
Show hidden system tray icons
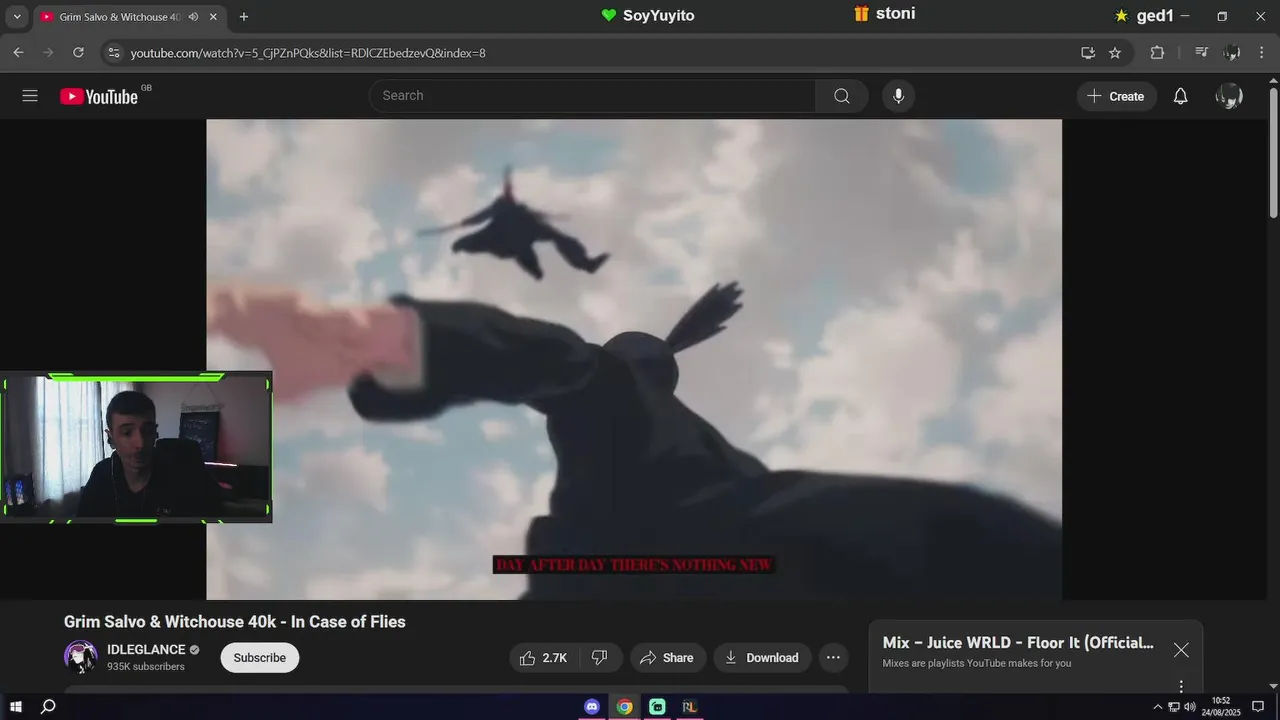1158,706
